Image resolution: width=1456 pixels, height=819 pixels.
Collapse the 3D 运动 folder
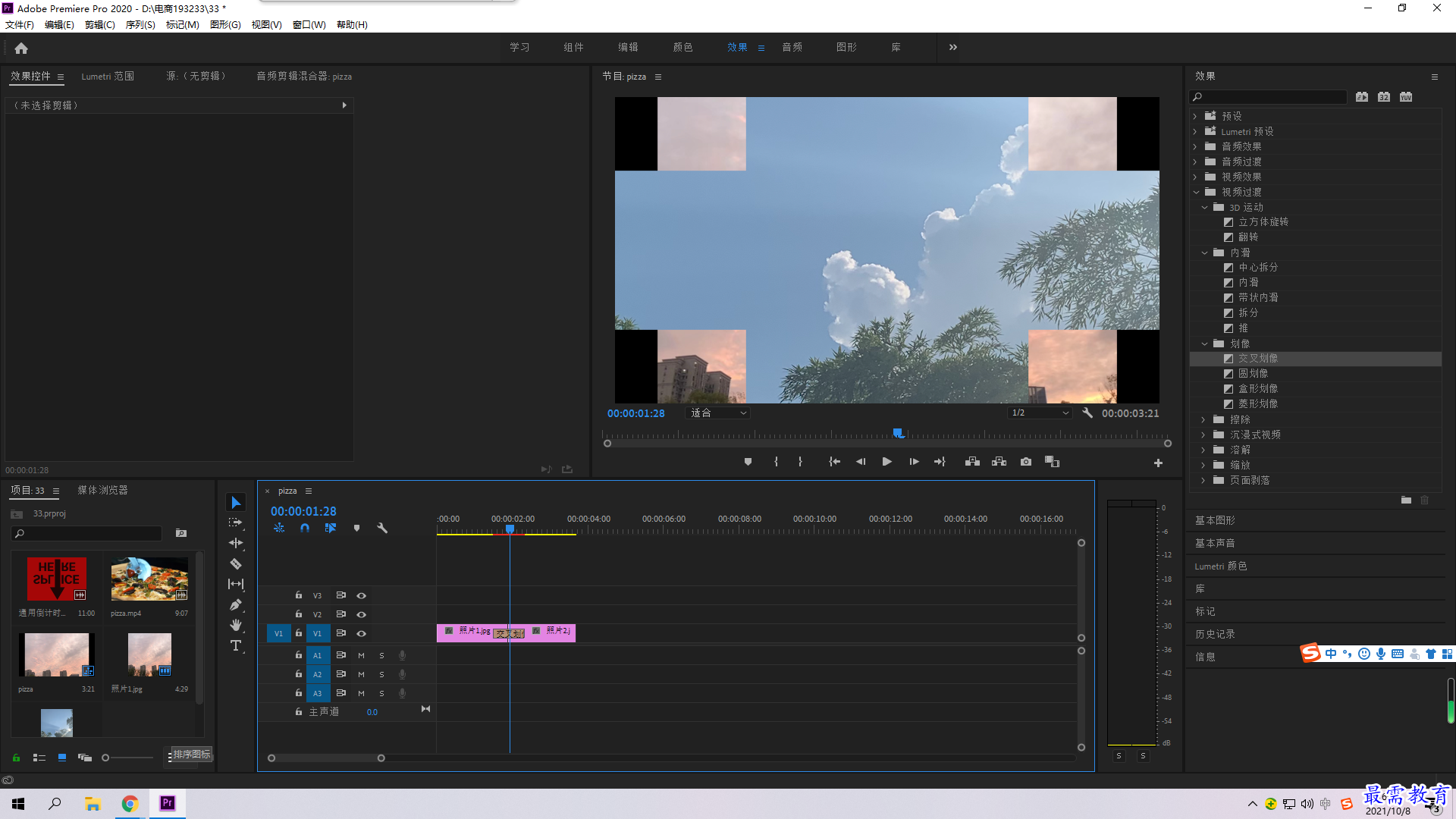click(1204, 208)
